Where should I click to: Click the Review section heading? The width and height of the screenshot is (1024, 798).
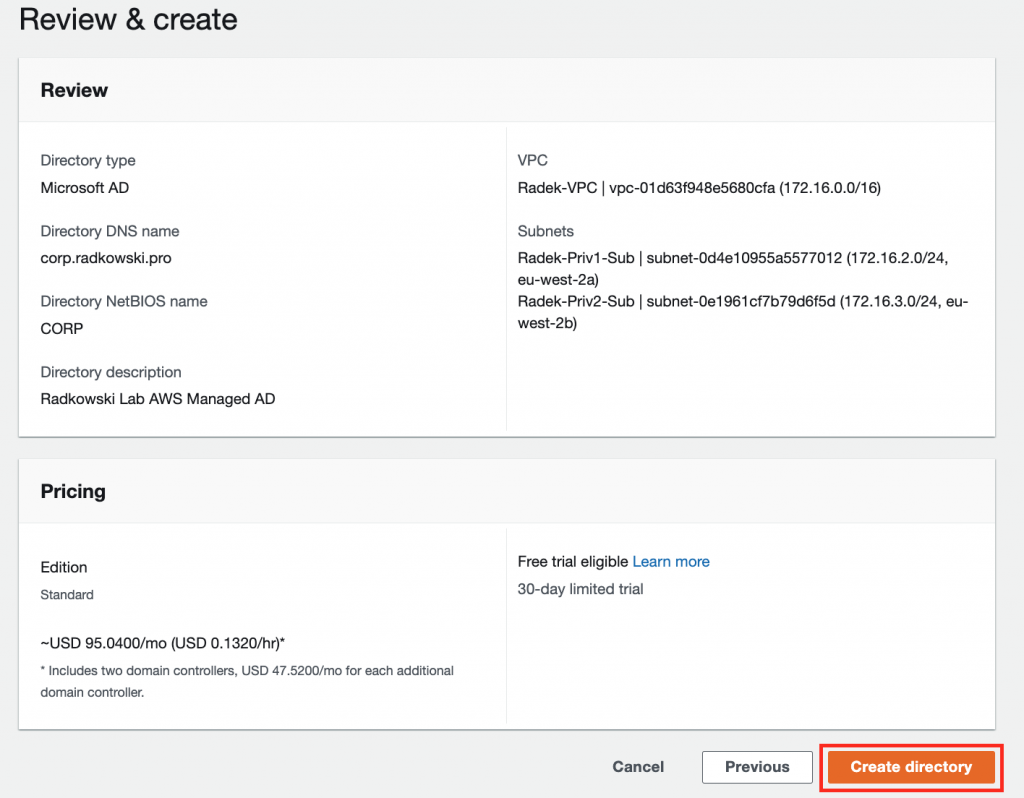tap(74, 90)
